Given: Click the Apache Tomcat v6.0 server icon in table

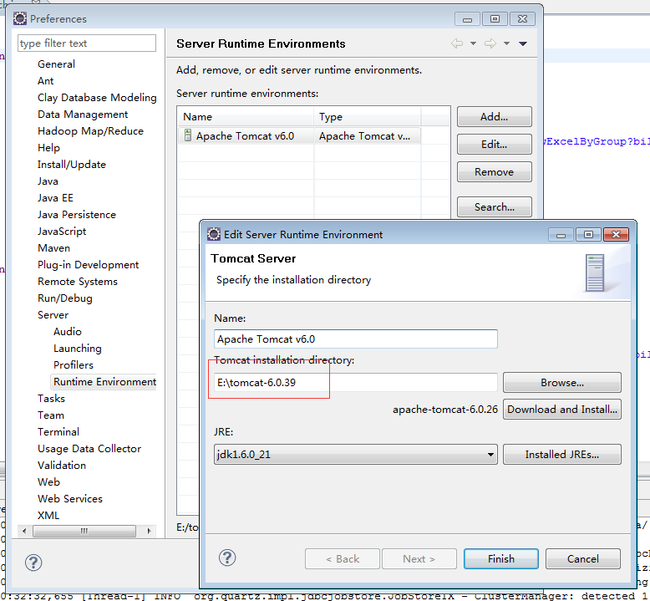Looking at the screenshot, I should 188,136.
